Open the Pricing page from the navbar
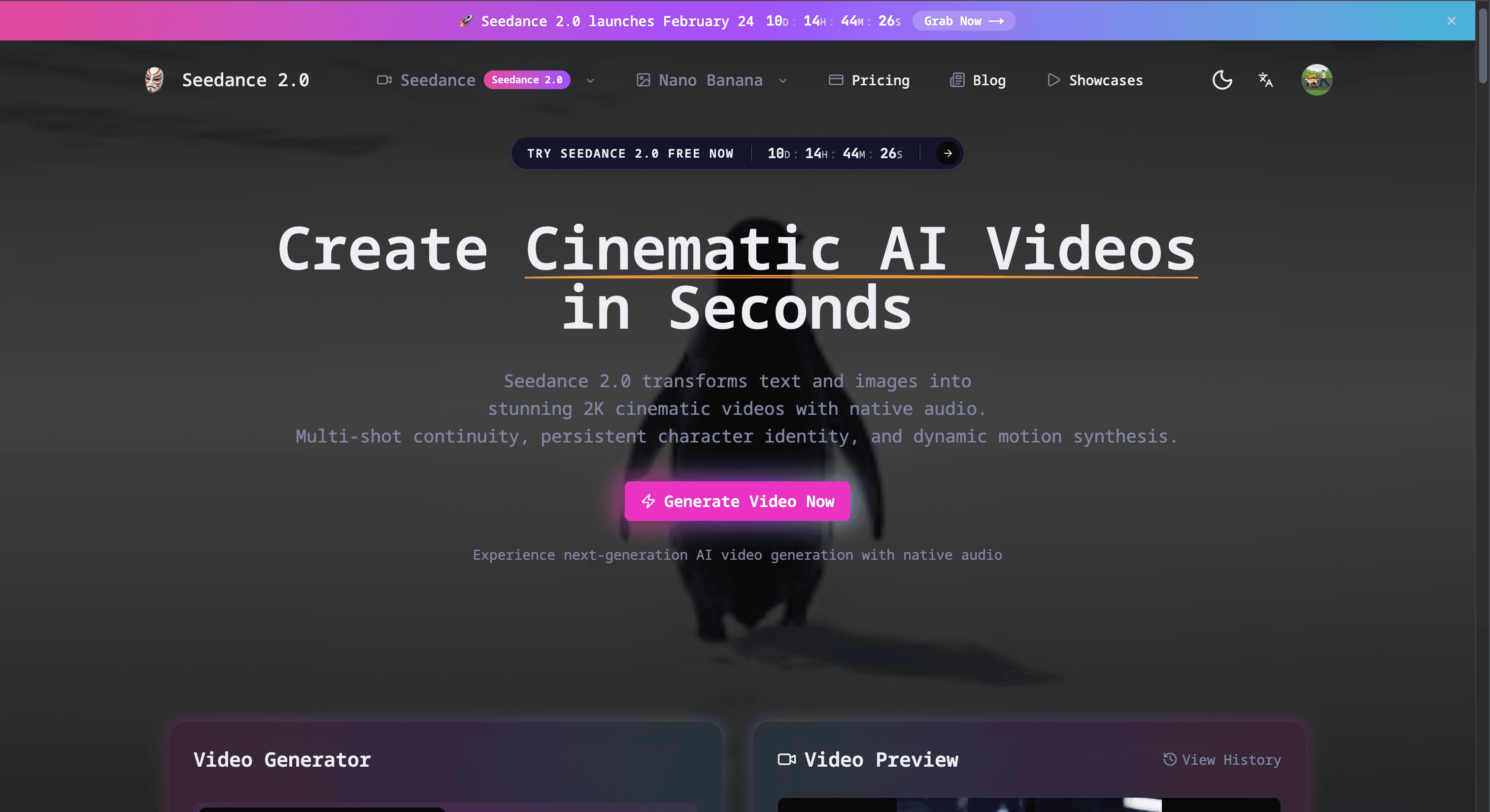1490x812 pixels. (880, 80)
